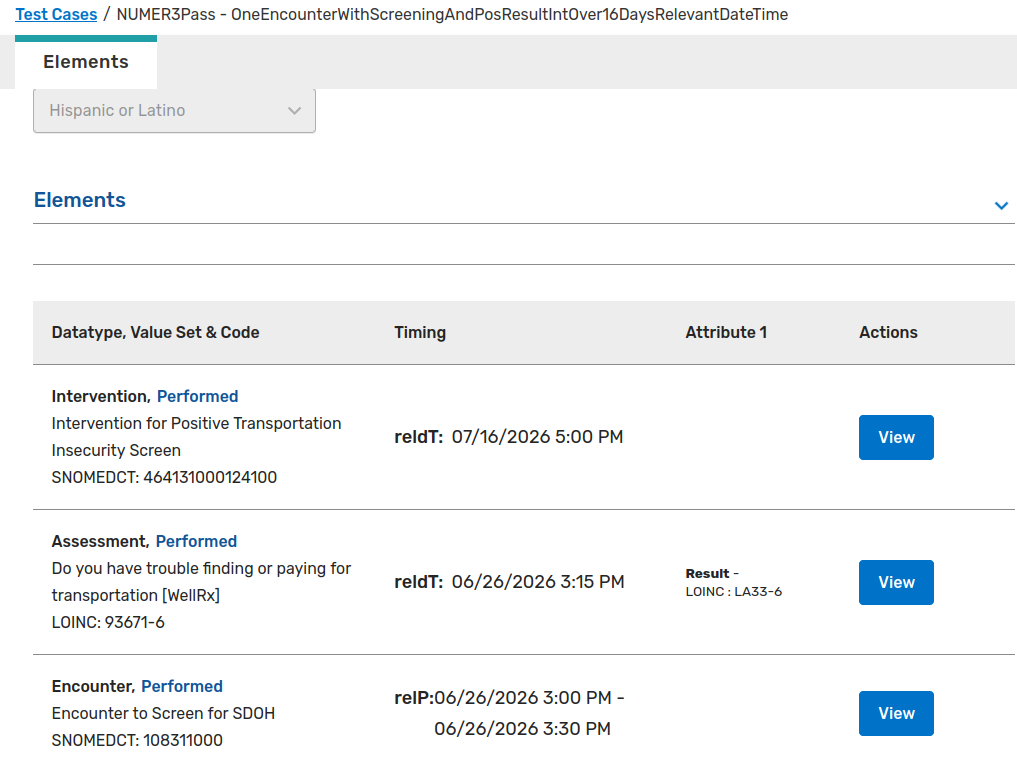Click the Elements section heading
This screenshot has width=1017, height=771.
(x=80, y=200)
